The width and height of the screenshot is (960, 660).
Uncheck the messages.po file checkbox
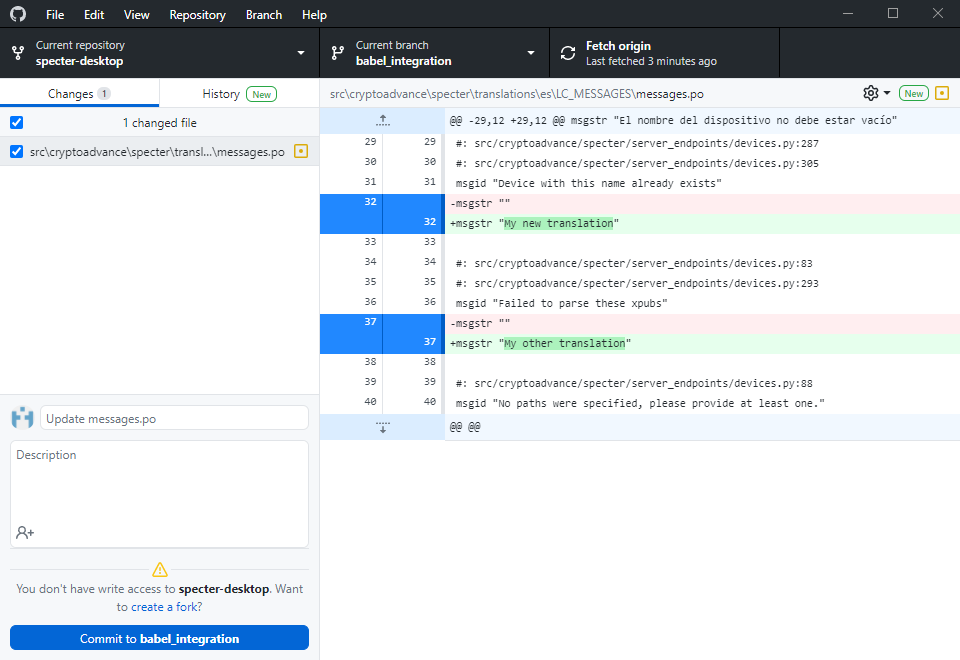[17, 151]
